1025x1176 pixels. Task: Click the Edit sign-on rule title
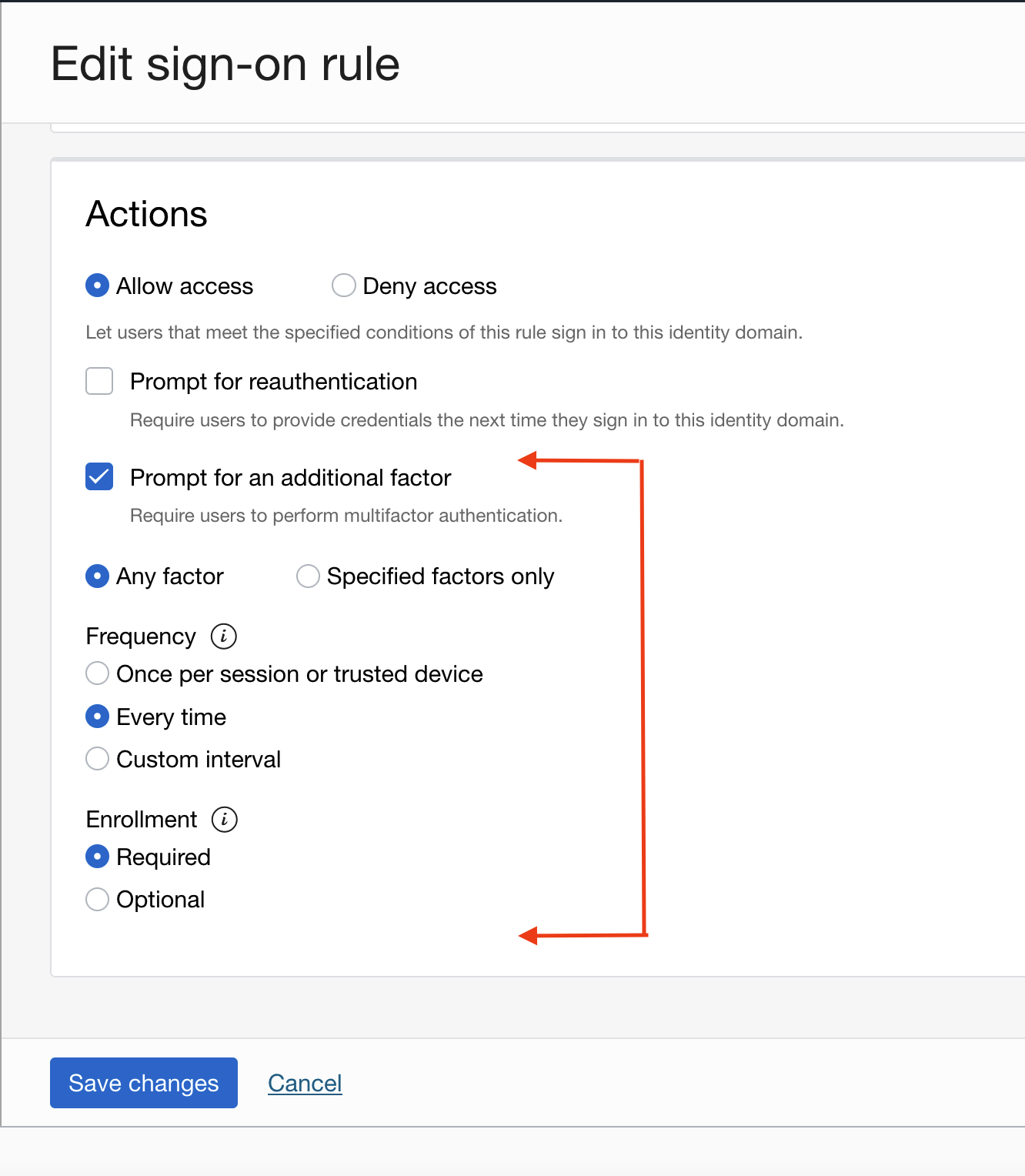point(225,64)
